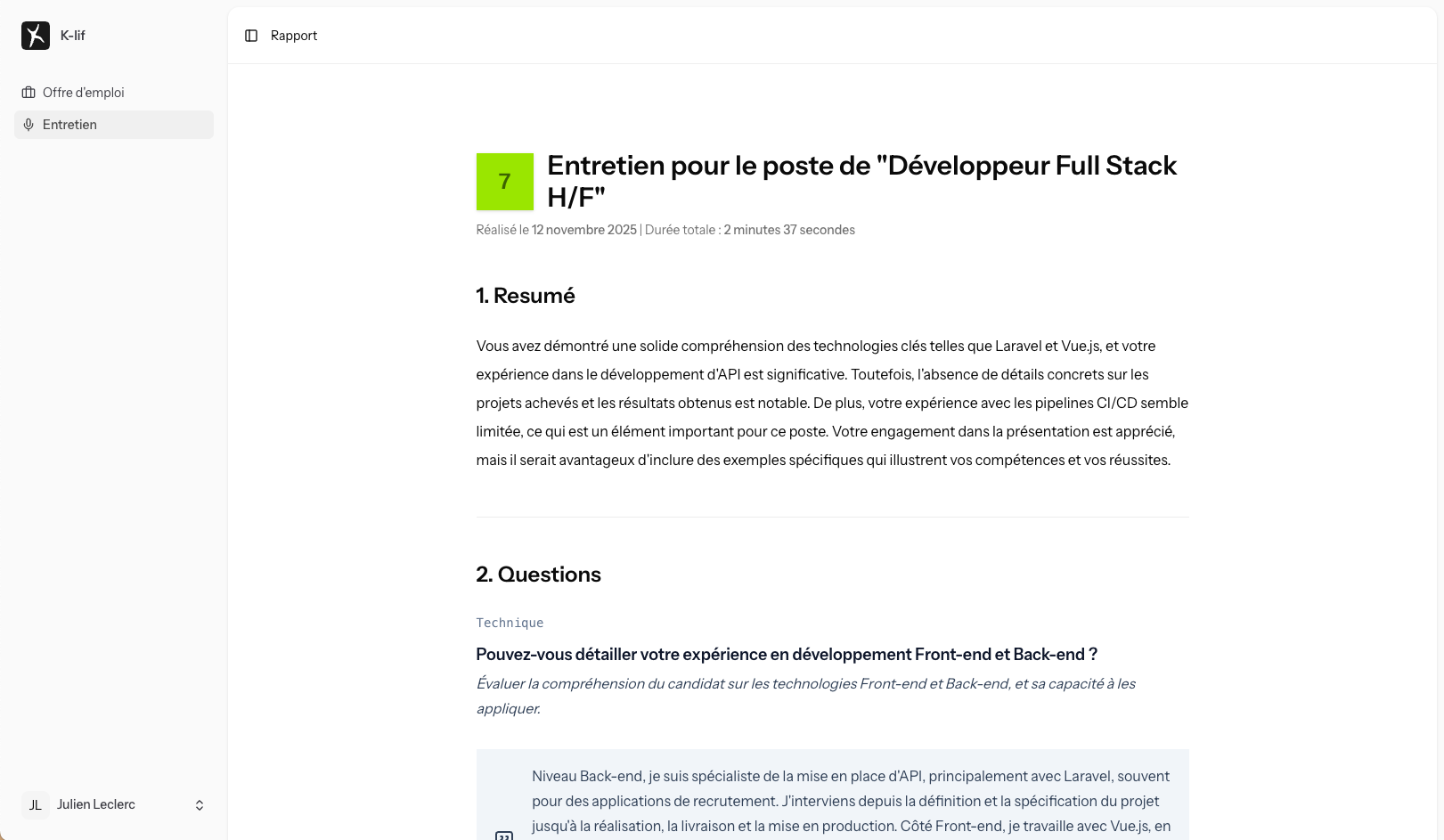Click the Rapport breadcrumb label
The width and height of the screenshot is (1444, 840).
click(x=294, y=36)
